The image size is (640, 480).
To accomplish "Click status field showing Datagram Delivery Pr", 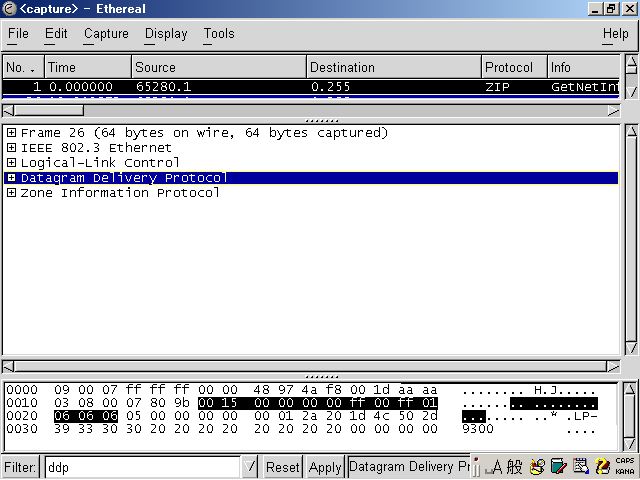I will [409, 467].
